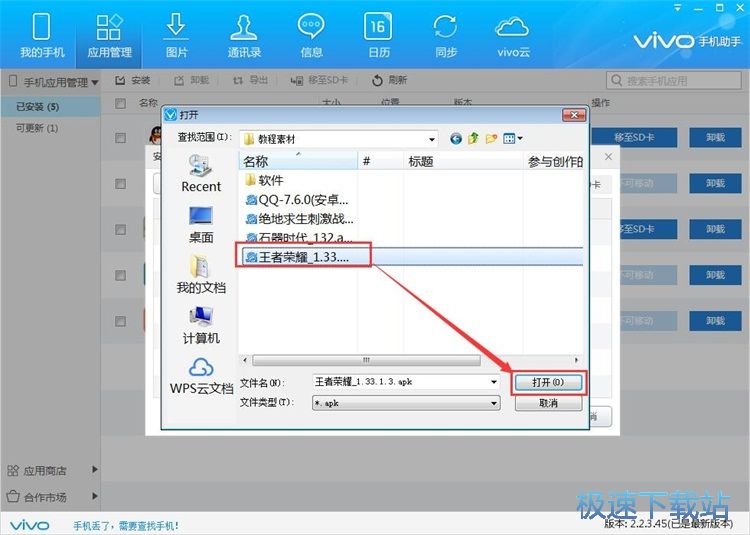This screenshot has width=750, height=535.
Task: Click scrollbar left arrow in file list
Action: [245, 360]
